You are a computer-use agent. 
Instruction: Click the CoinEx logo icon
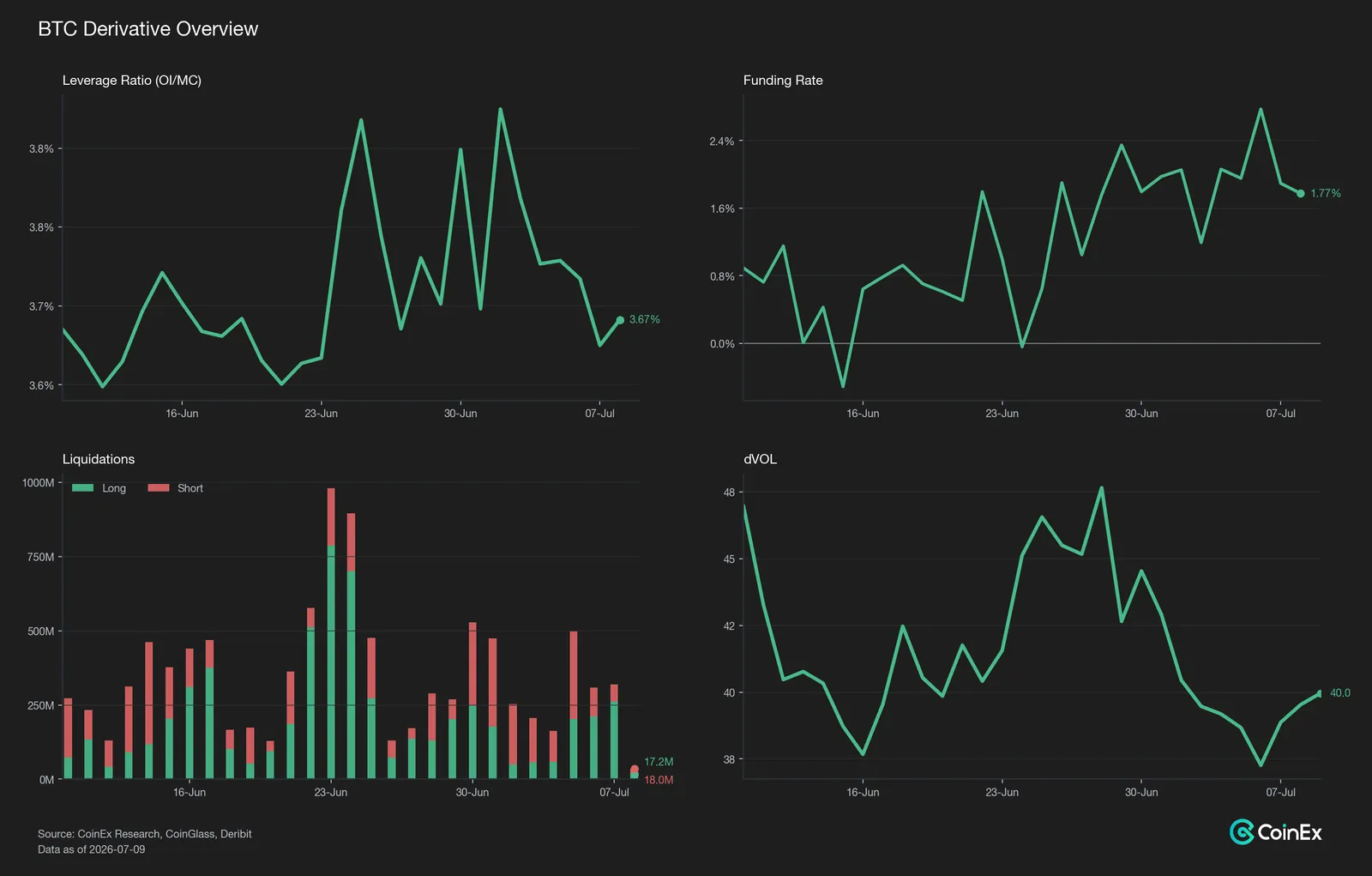pos(1242,831)
